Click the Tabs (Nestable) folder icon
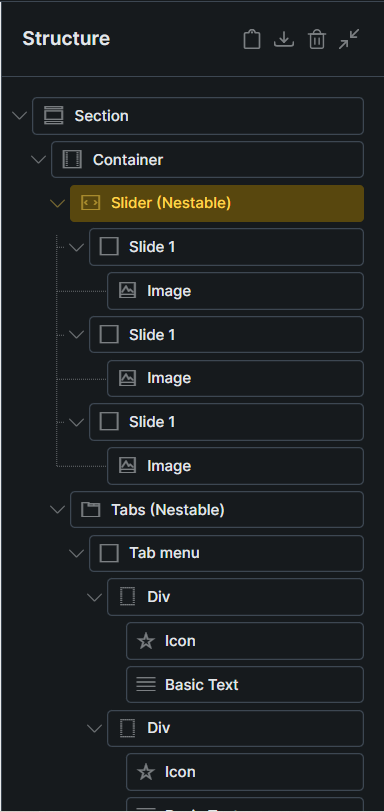 [x=91, y=510]
